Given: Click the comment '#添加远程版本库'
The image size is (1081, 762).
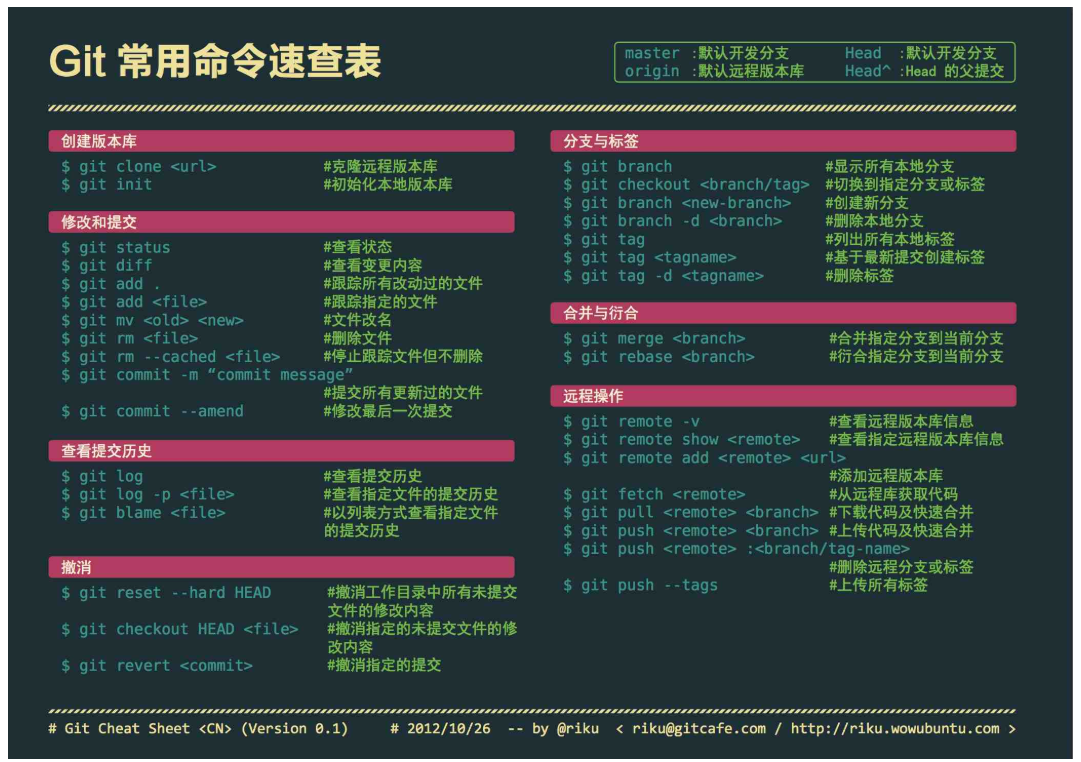Looking at the screenshot, I should coord(886,477).
